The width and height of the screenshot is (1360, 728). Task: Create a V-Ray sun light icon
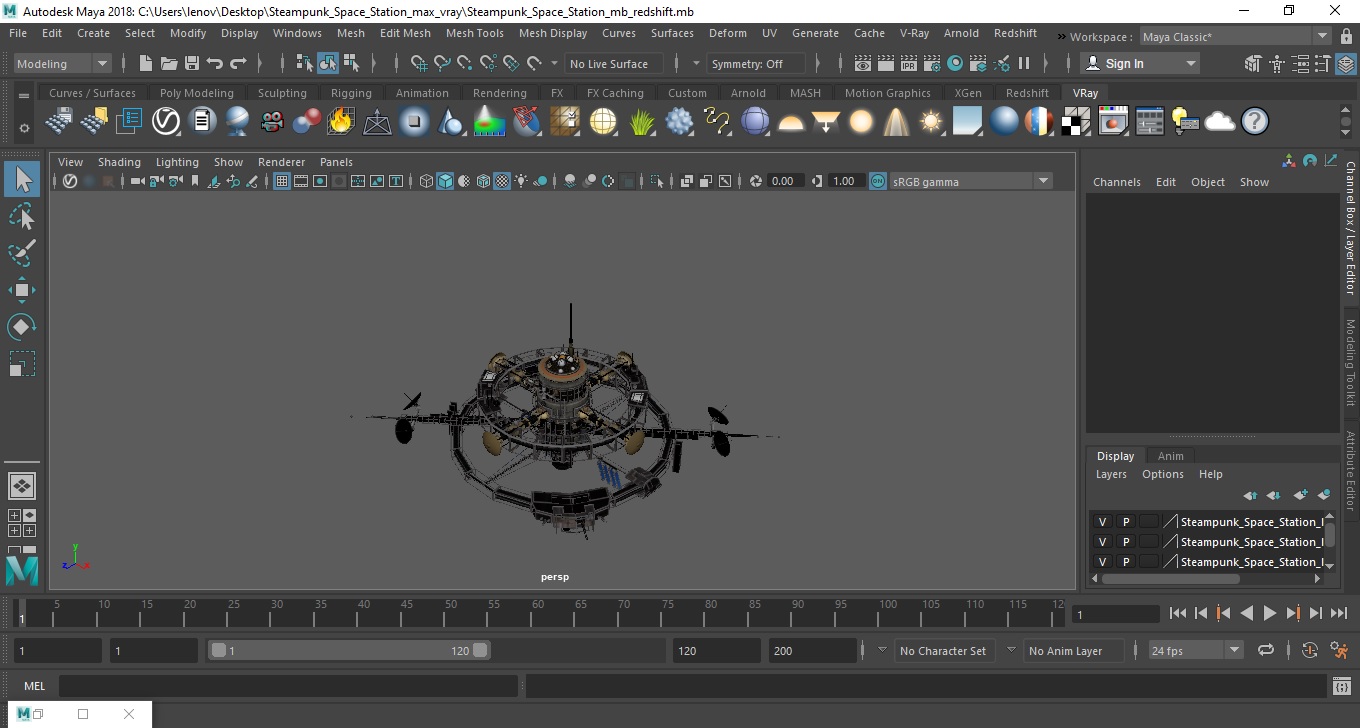coord(931,122)
